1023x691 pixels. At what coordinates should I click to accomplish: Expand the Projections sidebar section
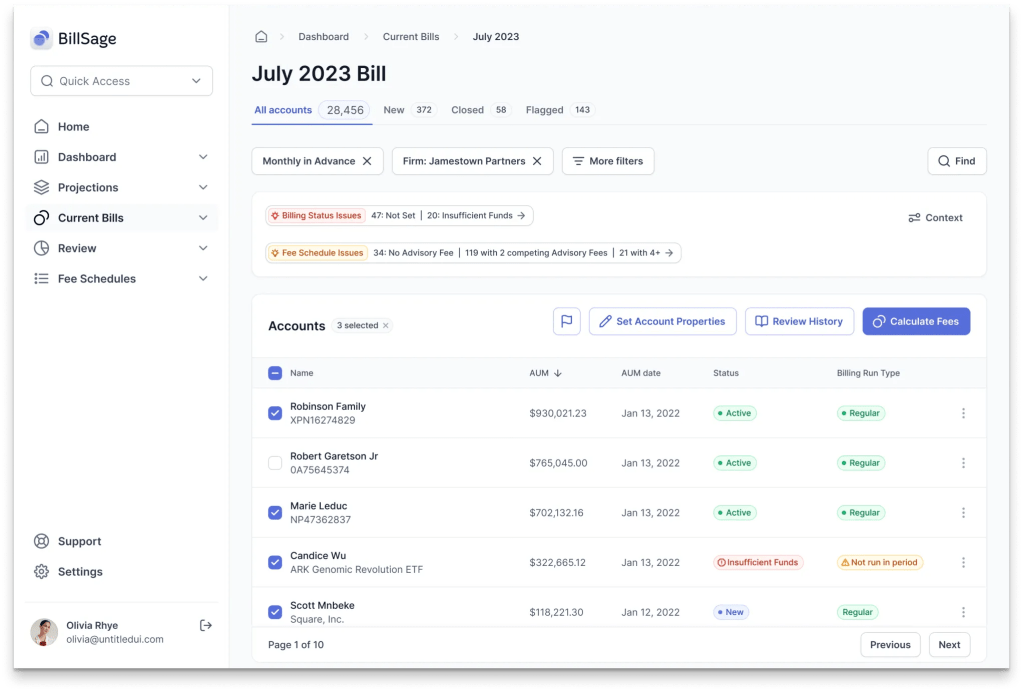coord(203,188)
